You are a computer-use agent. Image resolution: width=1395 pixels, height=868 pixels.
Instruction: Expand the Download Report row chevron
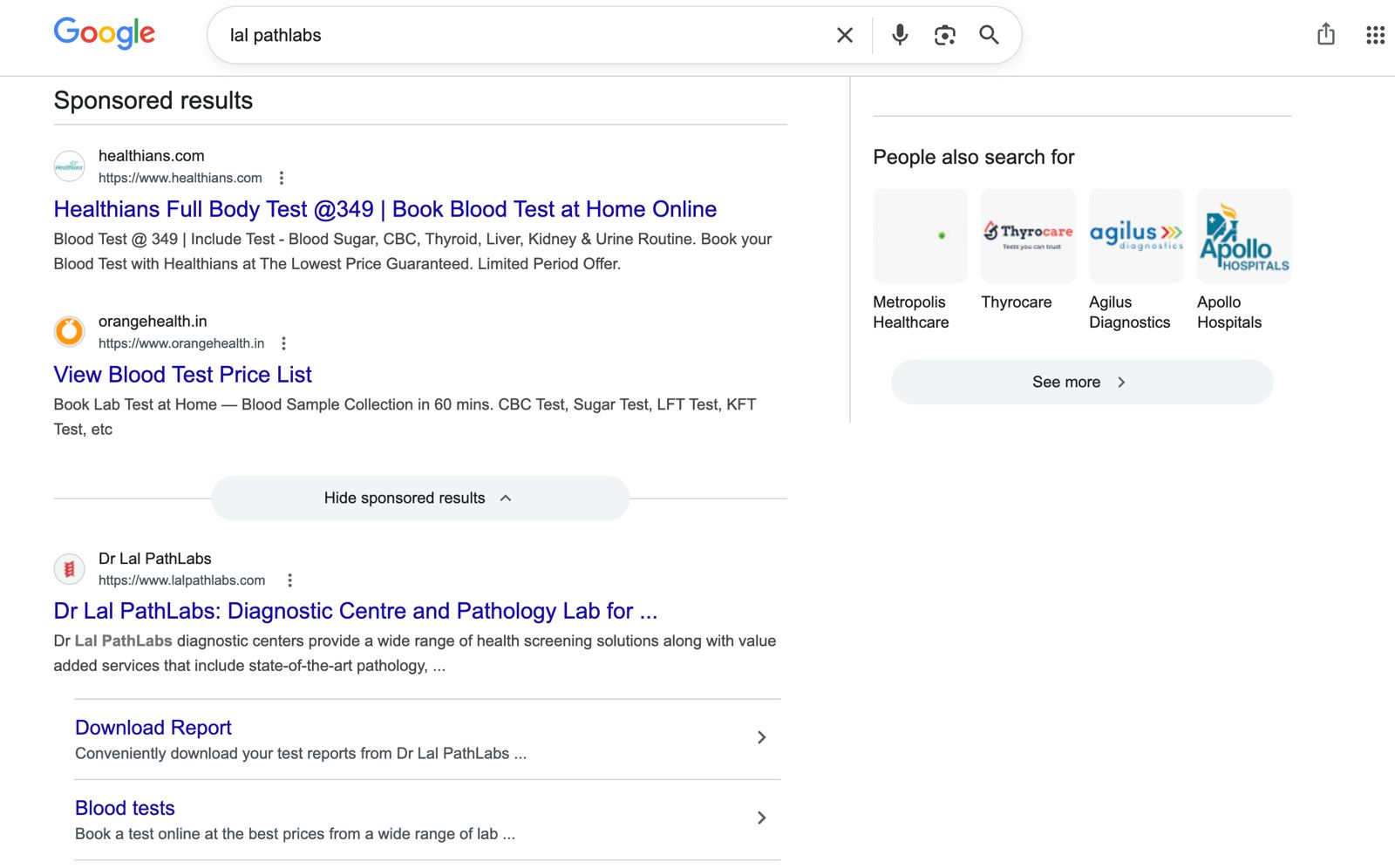point(761,737)
